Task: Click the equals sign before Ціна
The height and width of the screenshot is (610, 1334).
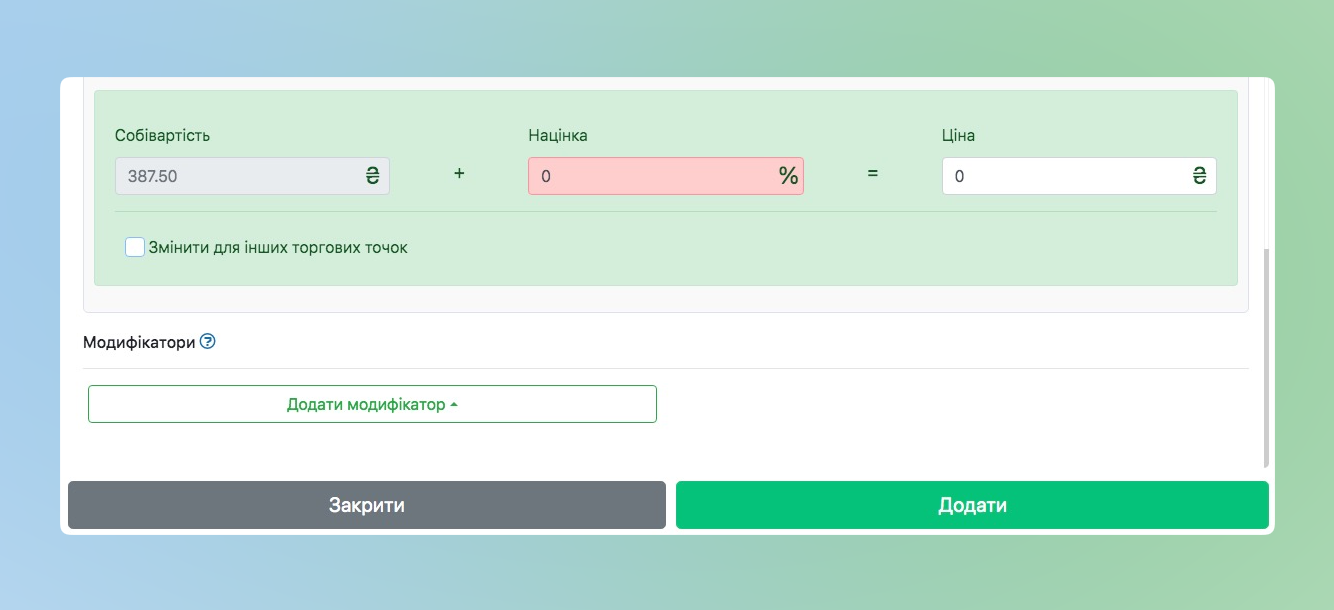Action: tap(872, 173)
